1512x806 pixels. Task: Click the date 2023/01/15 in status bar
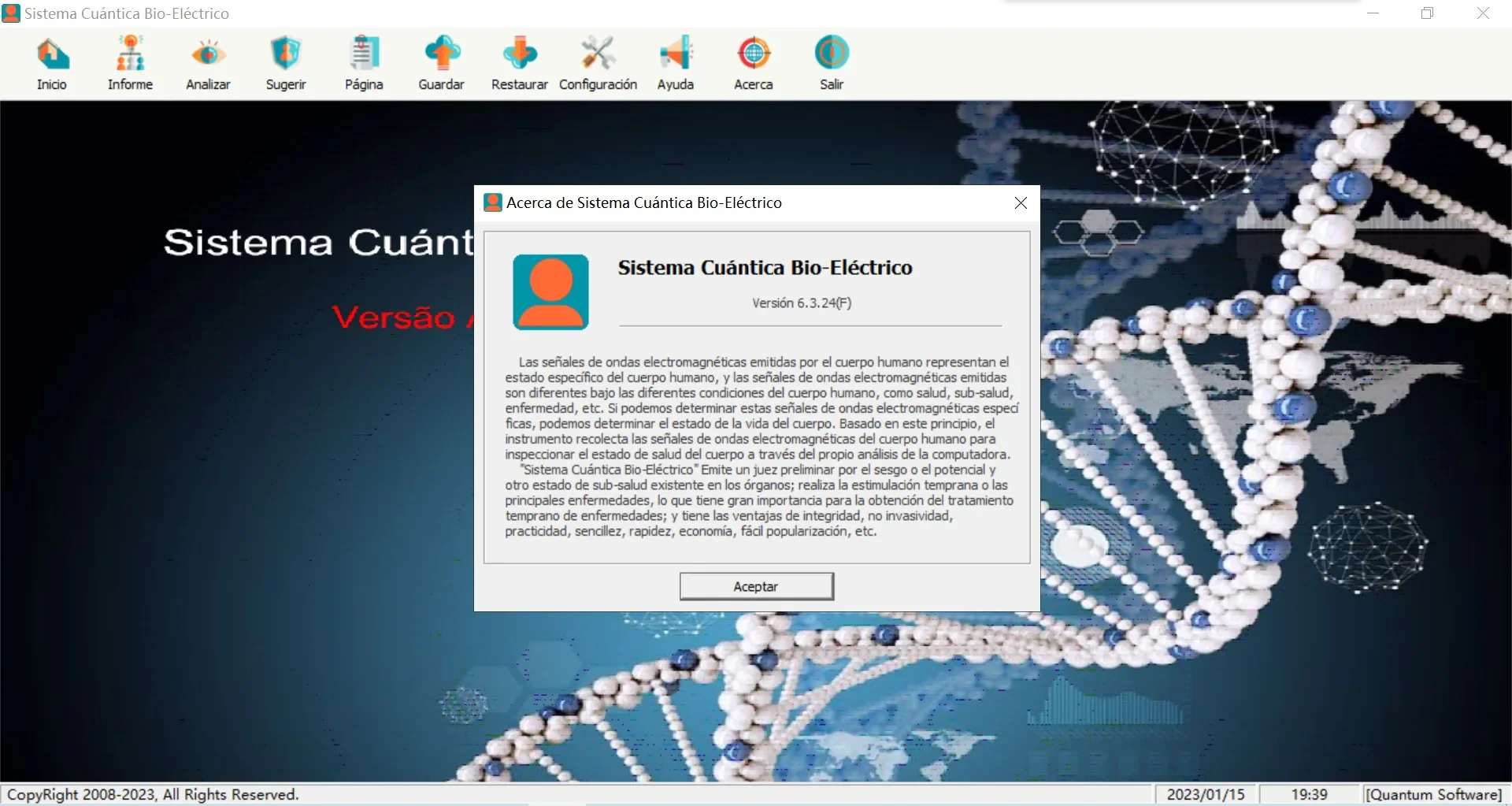[x=1206, y=794]
